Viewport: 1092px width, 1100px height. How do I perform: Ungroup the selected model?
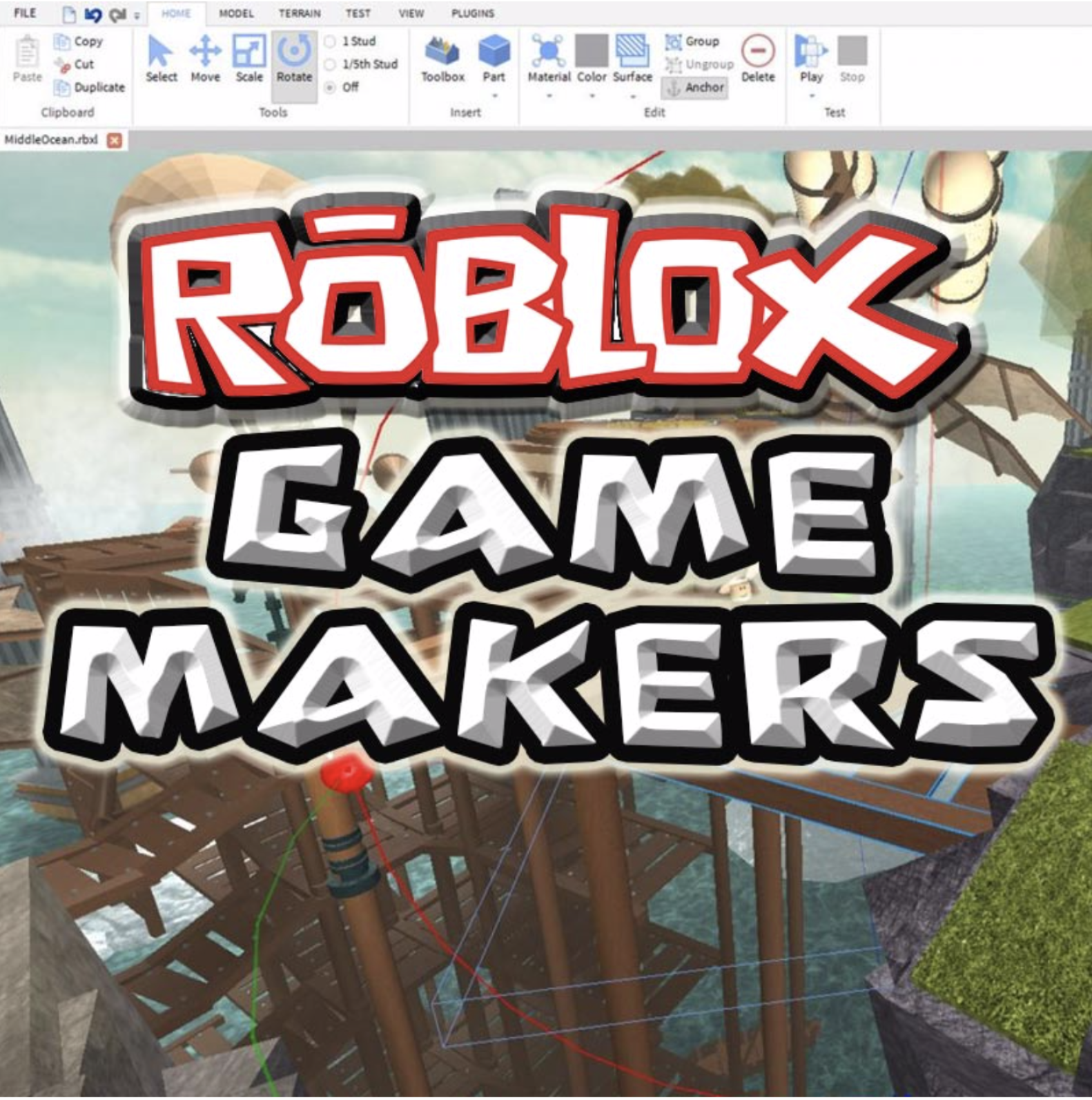[x=699, y=64]
